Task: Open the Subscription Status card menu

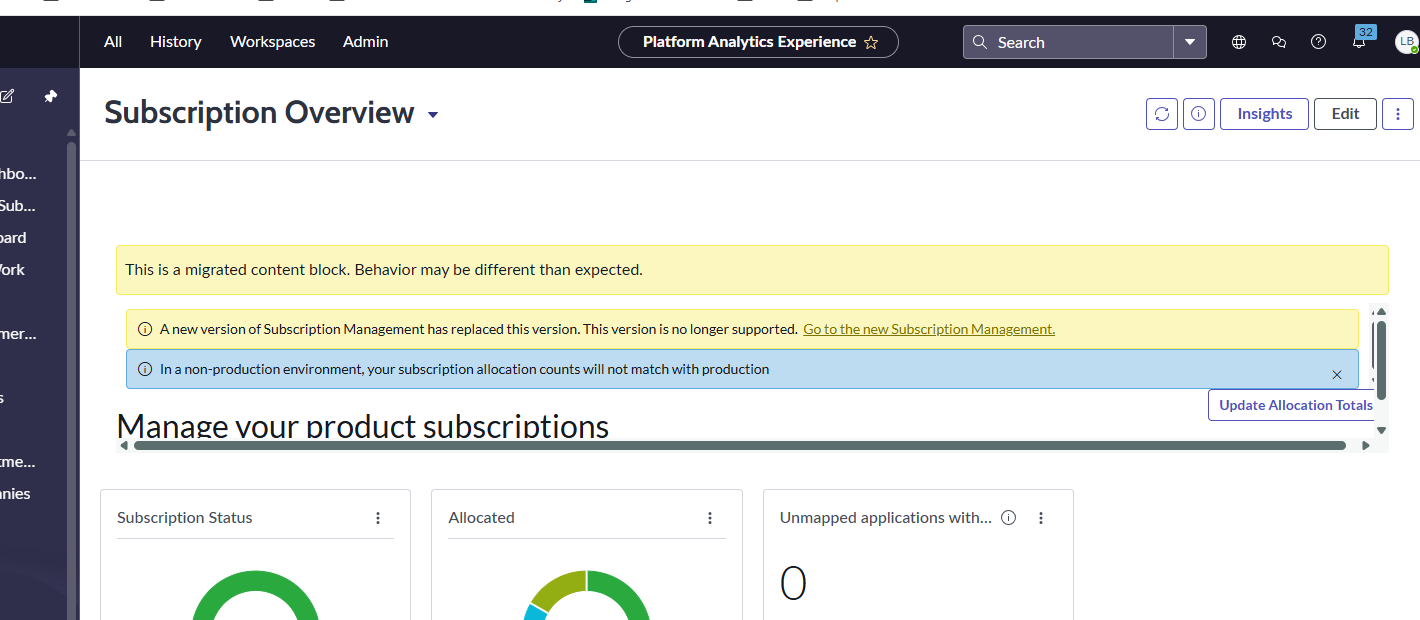Action: pos(378,518)
